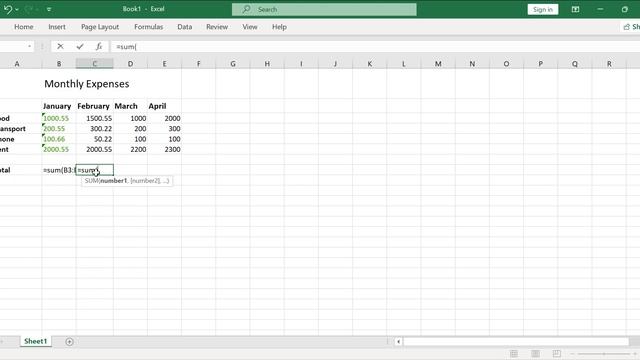Open the Data ribbon tab
The height and width of the screenshot is (360, 640).
[x=184, y=27]
